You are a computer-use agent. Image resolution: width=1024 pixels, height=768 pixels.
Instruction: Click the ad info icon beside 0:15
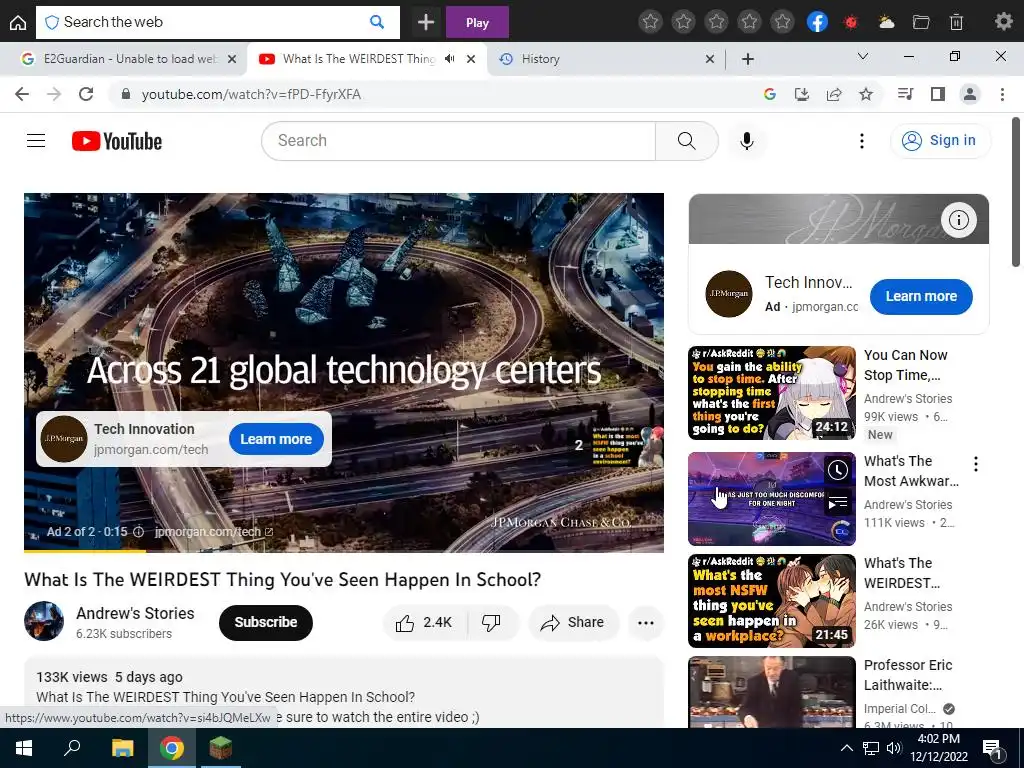coord(138,532)
